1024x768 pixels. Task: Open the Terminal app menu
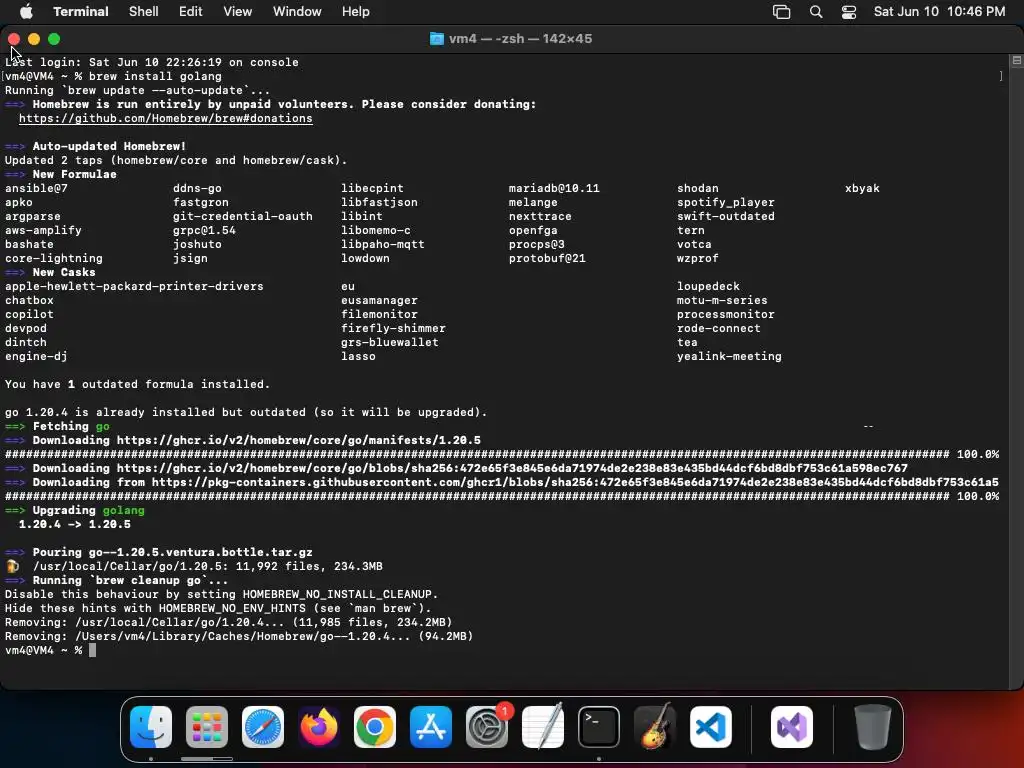(80, 11)
